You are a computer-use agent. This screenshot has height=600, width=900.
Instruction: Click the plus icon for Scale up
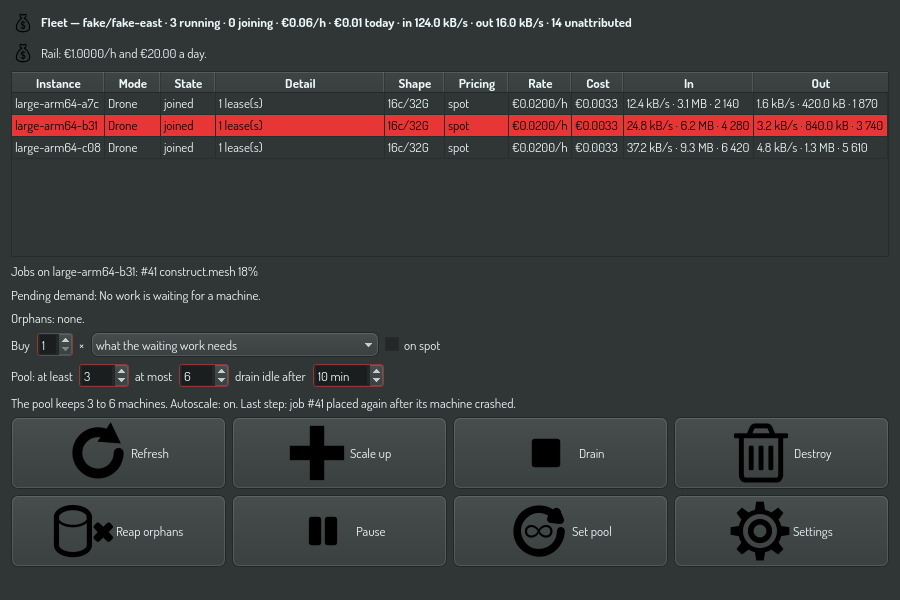pyautogui.click(x=316, y=452)
